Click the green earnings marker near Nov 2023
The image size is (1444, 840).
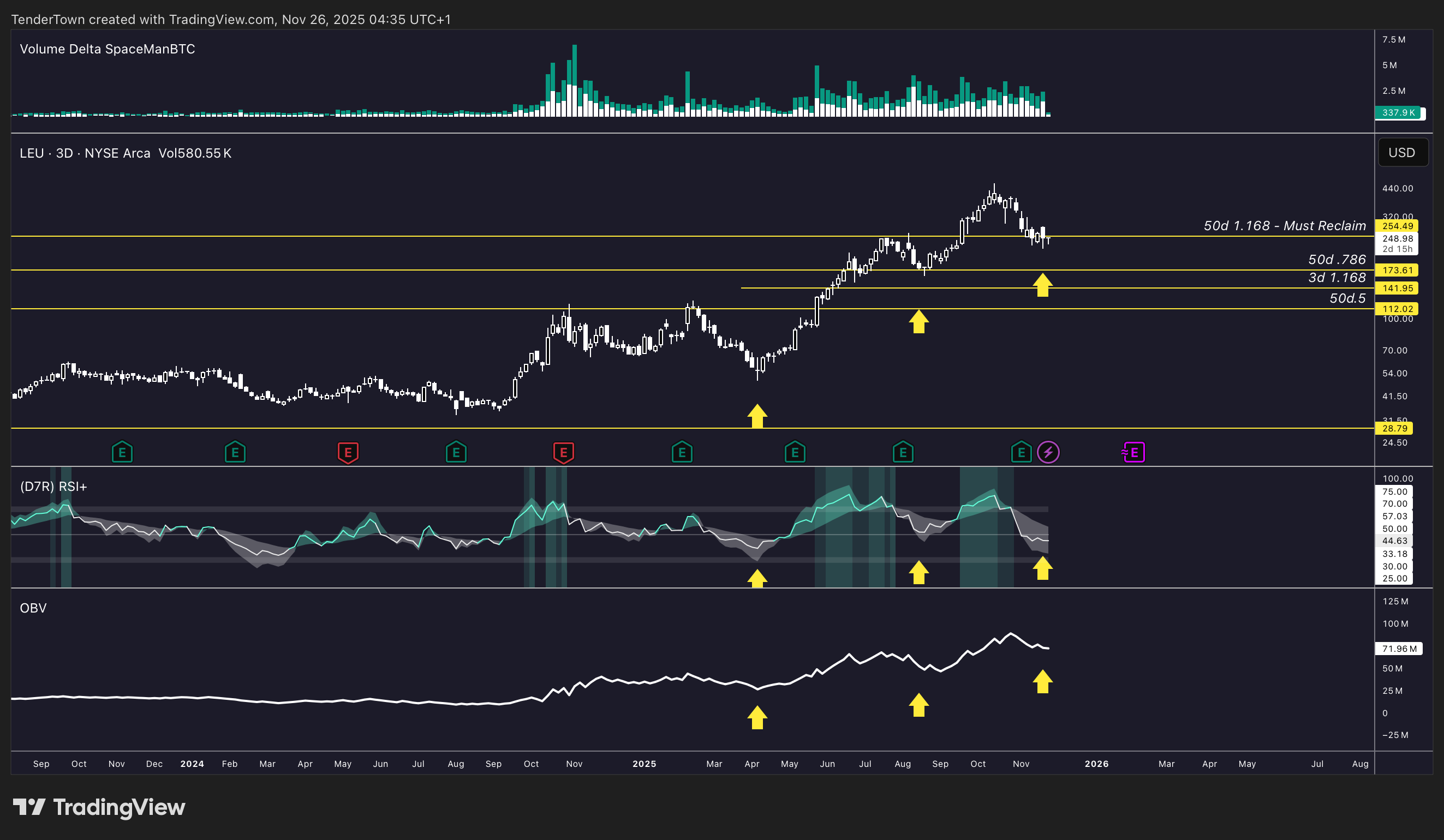[122, 452]
